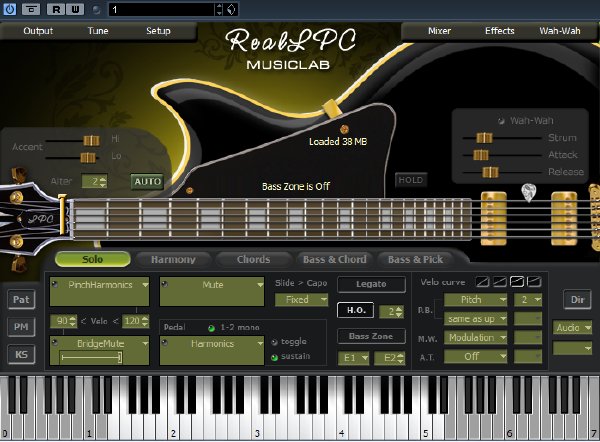
Task: Switch to the Chords mode tab
Action: point(253,259)
